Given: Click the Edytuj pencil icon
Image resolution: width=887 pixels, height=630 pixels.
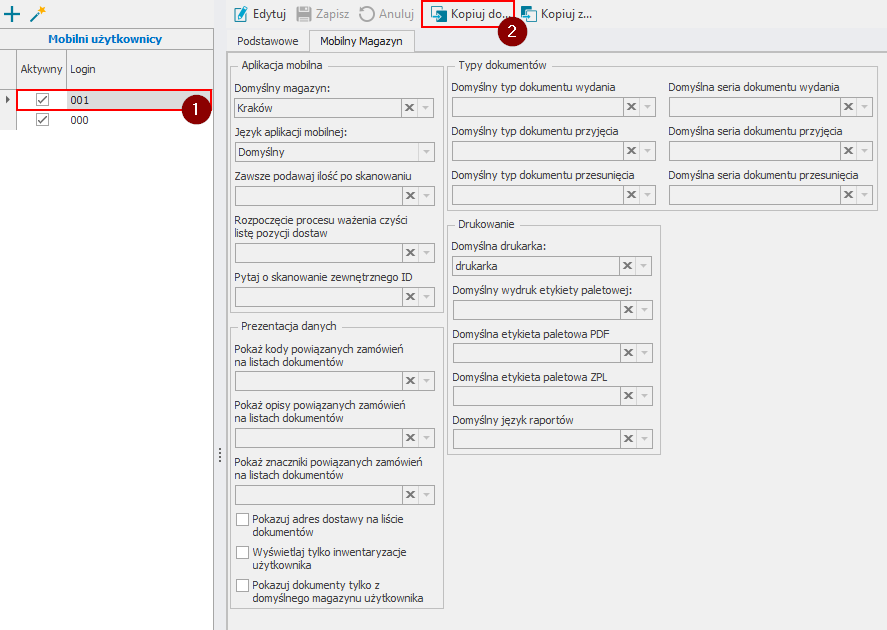Looking at the screenshot, I should click(x=241, y=14).
